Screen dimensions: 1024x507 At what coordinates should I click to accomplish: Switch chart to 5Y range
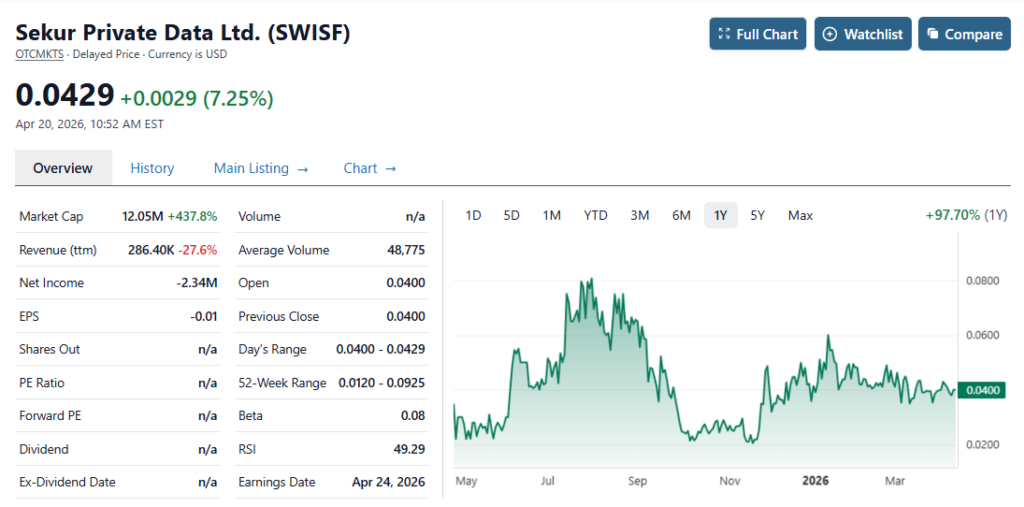(x=758, y=215)
